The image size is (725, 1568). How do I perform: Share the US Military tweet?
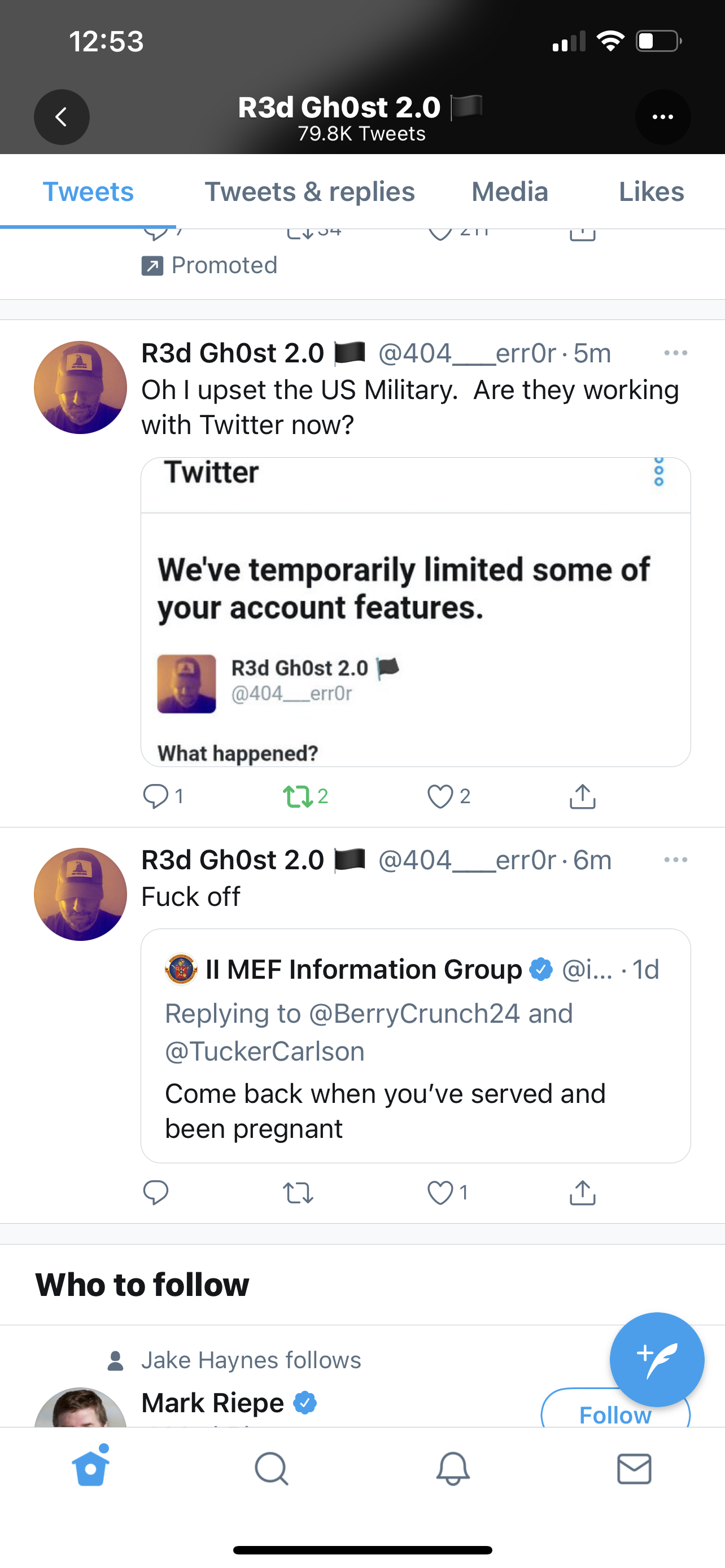(582, 796)
